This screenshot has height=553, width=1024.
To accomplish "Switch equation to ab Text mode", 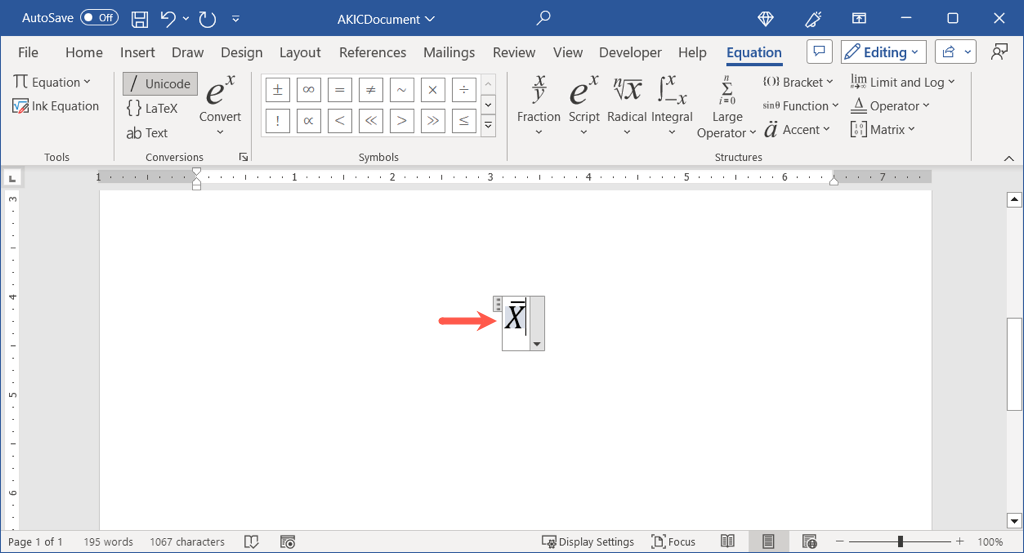I will coord(148,133).
